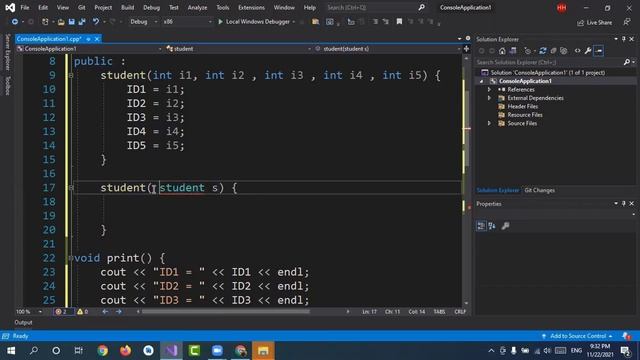Open the student class navigation dropdown
The image size is (640, 360).
239,49
